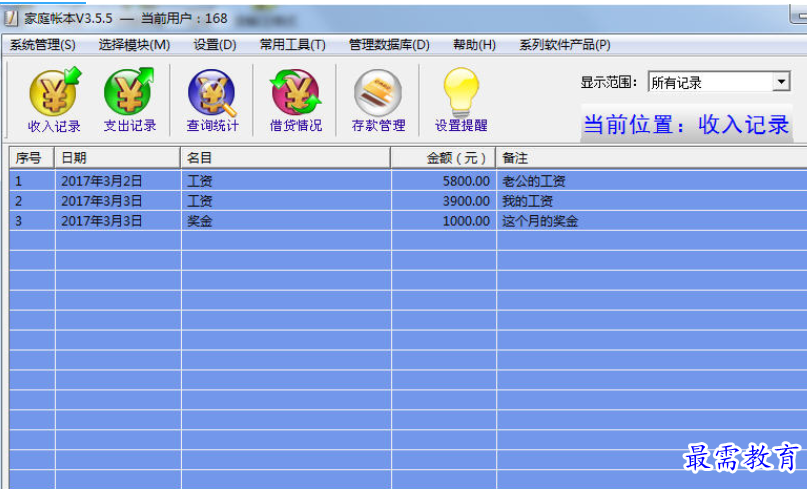The width and height of the screenshot is (807, 489).
Task: Open the 选择模块(M) menu
Action: click(134, 45)
